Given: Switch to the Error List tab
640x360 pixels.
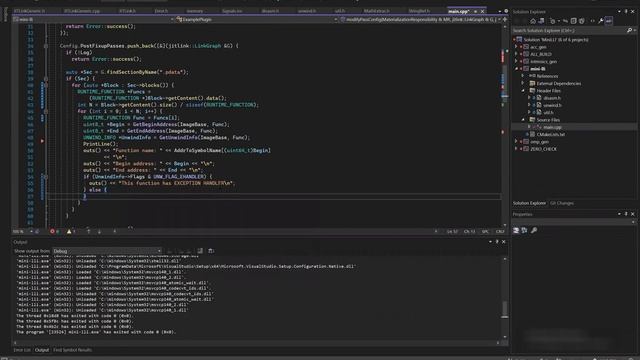Looking at the screenshot, I should point(22,350).
